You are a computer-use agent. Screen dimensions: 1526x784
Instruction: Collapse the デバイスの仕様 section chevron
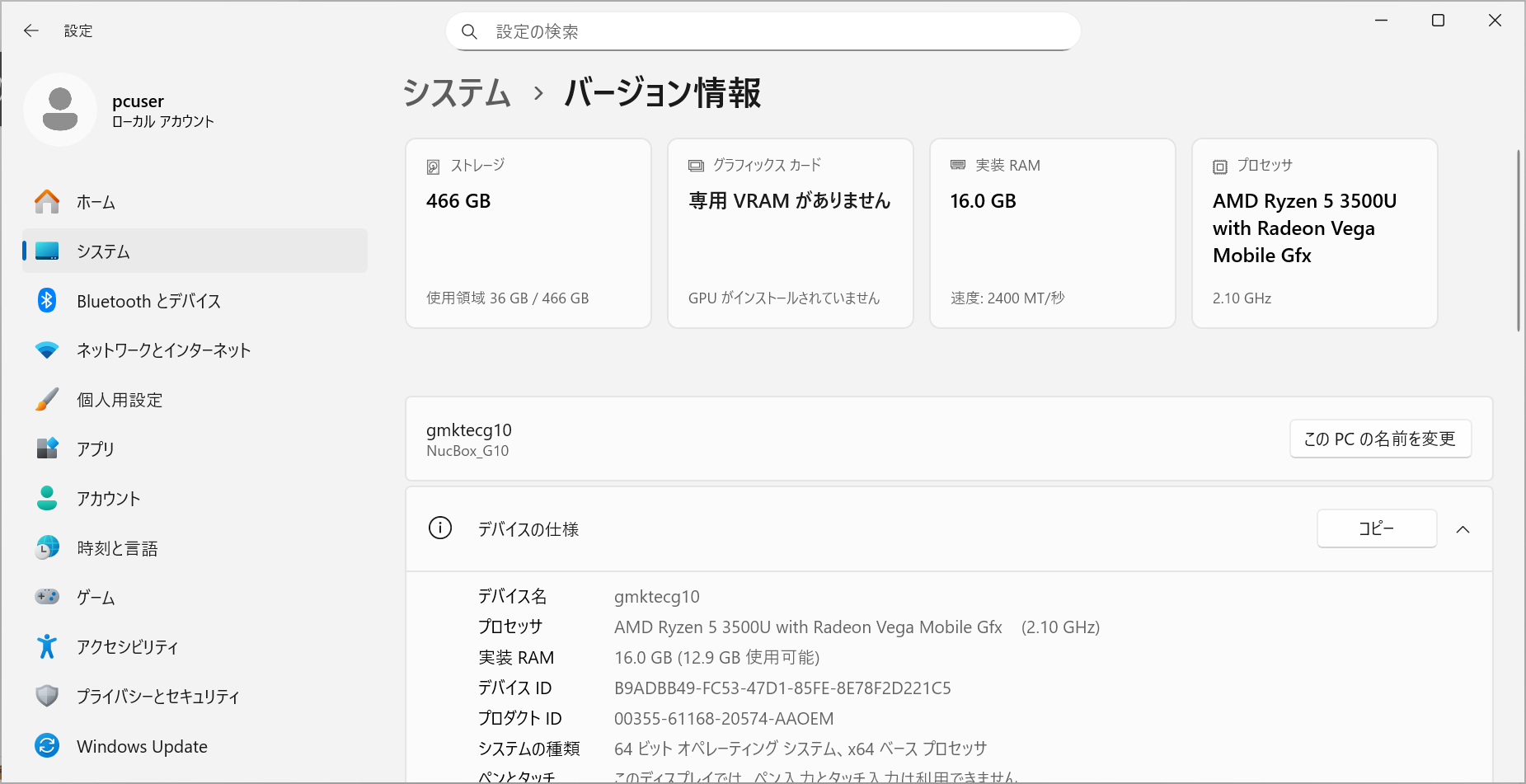pos(1463,529)
